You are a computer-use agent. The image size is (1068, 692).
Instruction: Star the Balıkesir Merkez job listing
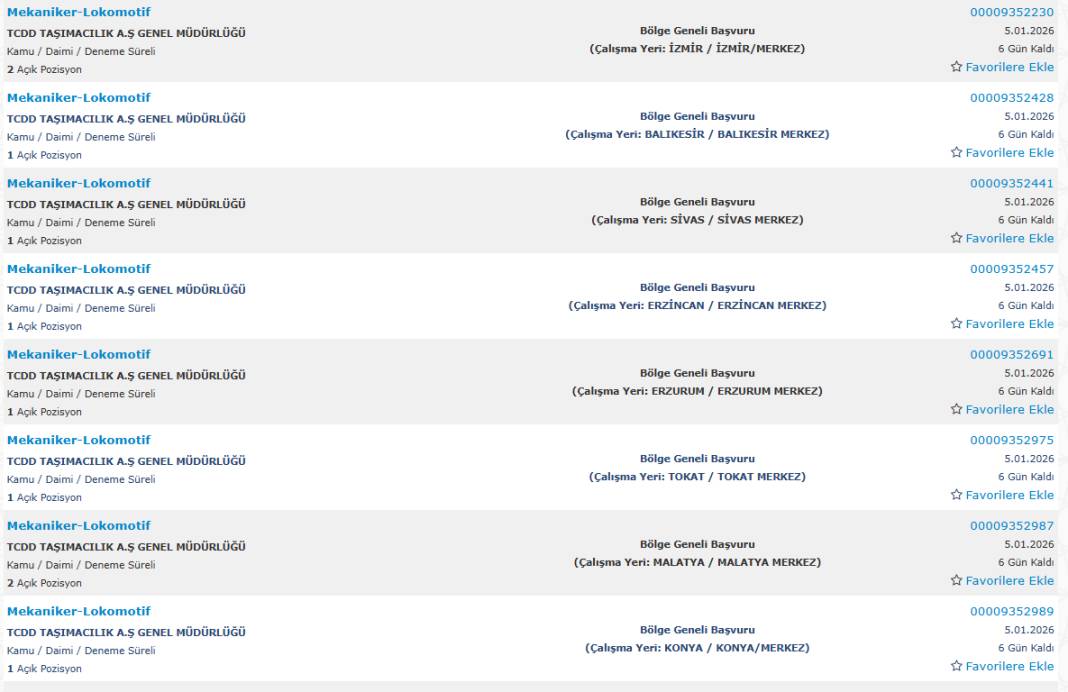[956, 153]
